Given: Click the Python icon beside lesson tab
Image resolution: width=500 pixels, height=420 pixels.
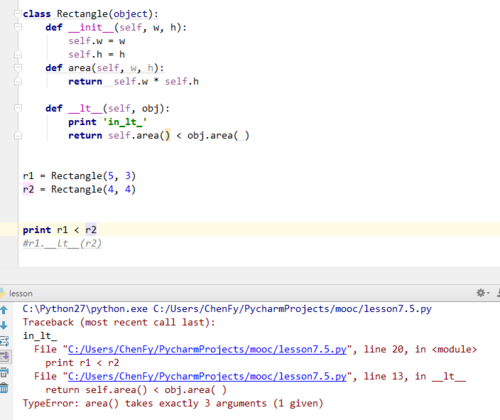Looking at the screenshot, I should point(3,293).
